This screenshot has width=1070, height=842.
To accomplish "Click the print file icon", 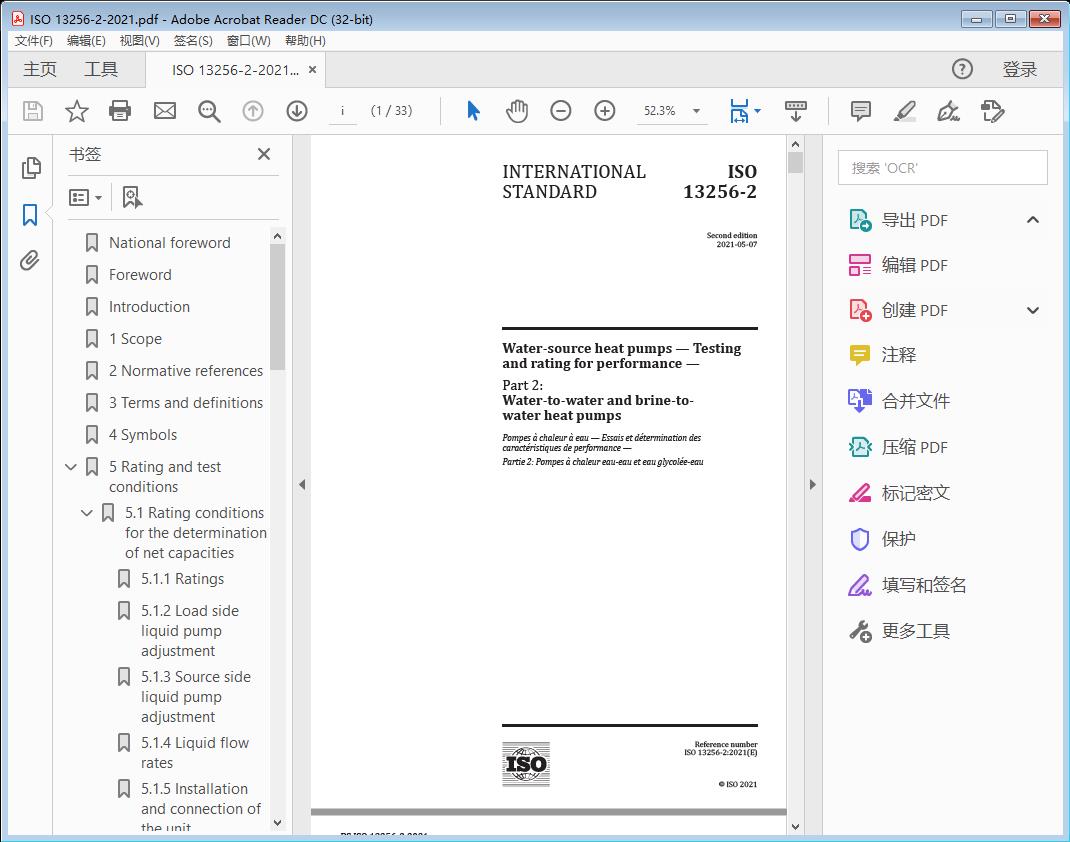I will (x=120, y=111).
